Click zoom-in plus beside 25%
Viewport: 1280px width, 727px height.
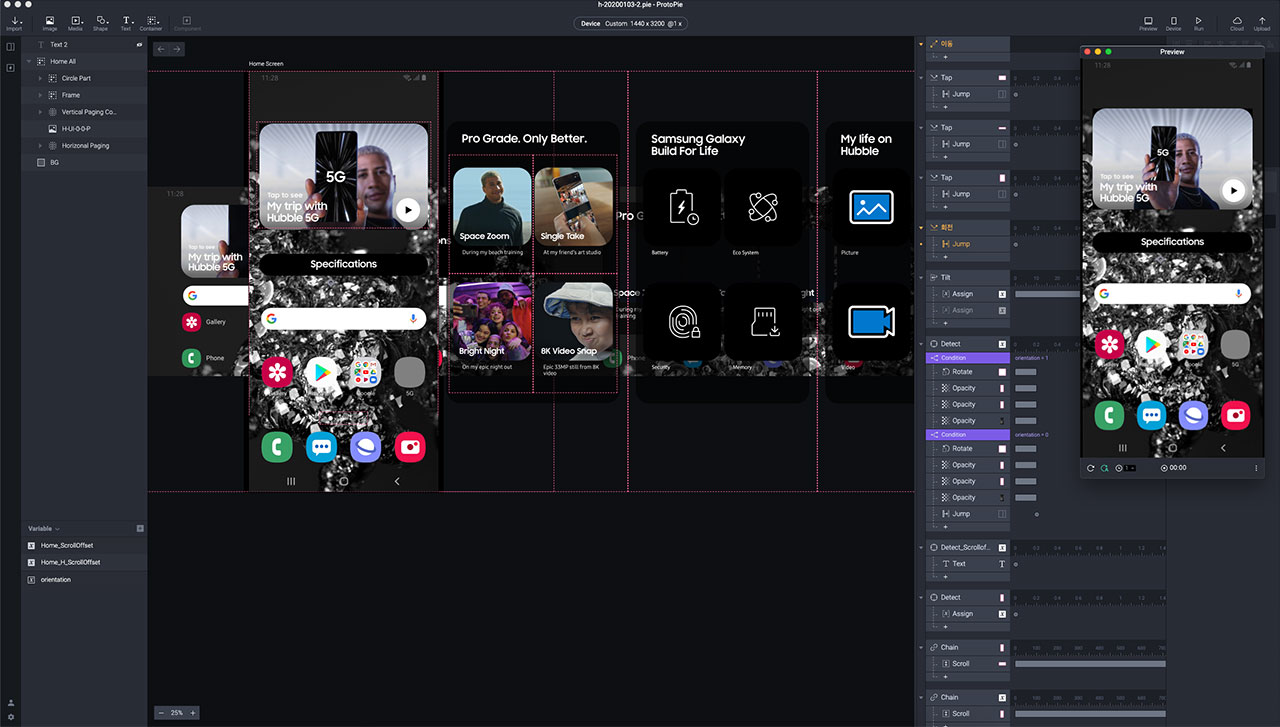pyautogui.click(x=193, y=713)
